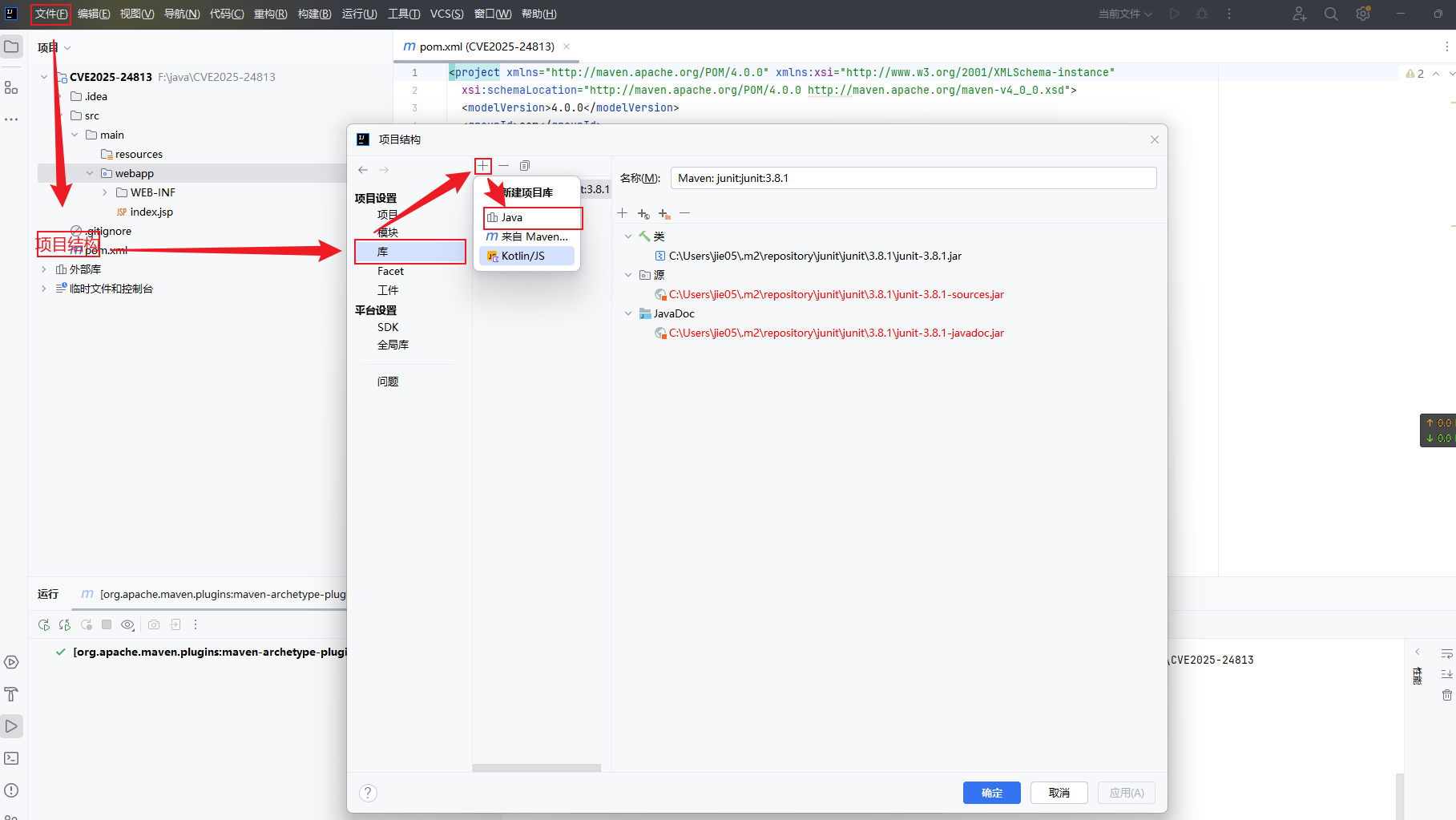The height and width of the screenshot is (820, 1456).
Task: Click the camera dump icon in Run toolbar
Action: pos(154,624)
